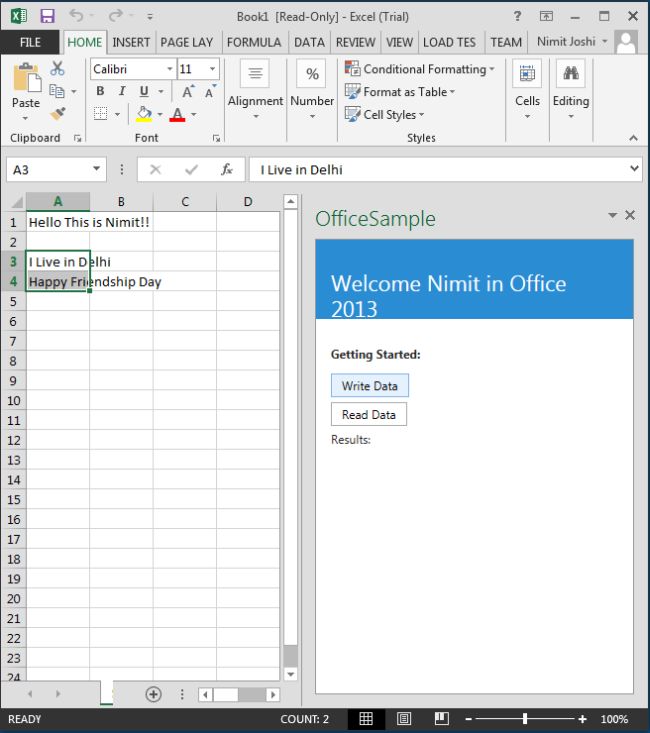Switch to Normal view icon

pos(366,719)
